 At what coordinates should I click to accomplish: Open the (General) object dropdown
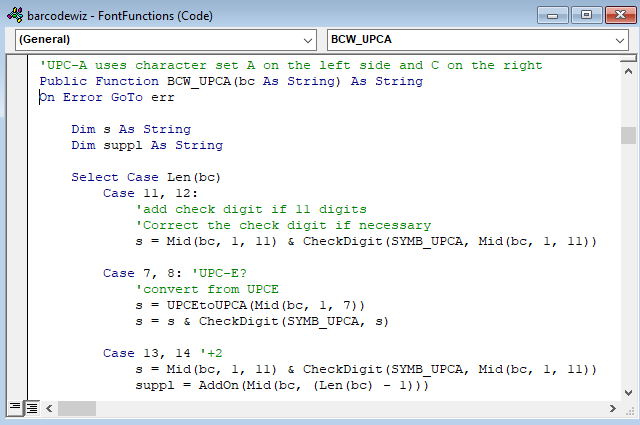tap(166, 40)
